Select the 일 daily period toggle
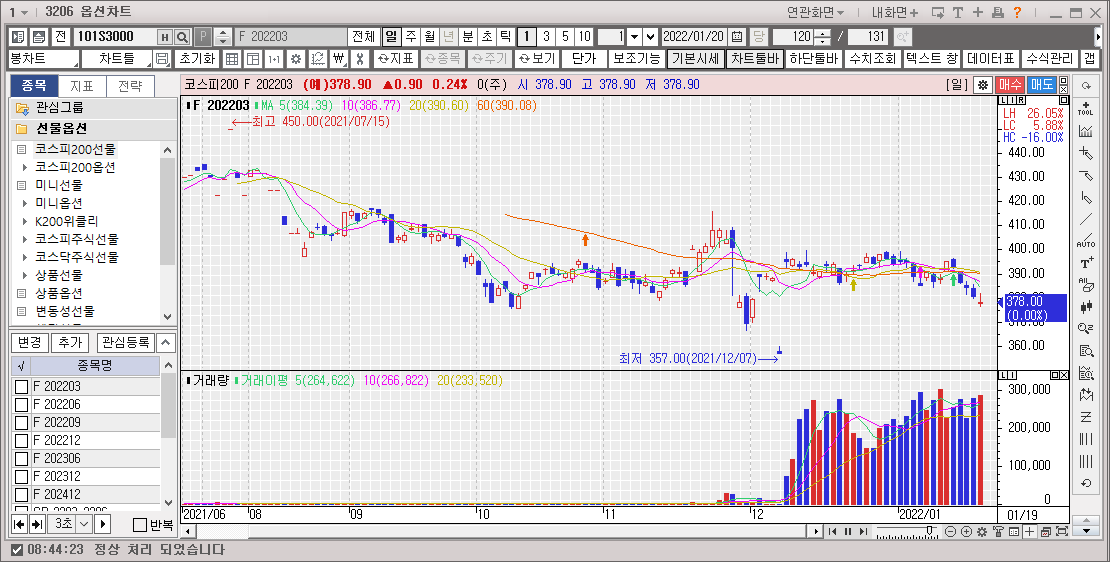Image resolution: width=1110 pixels, height=562 pixels. click(391, 37)
